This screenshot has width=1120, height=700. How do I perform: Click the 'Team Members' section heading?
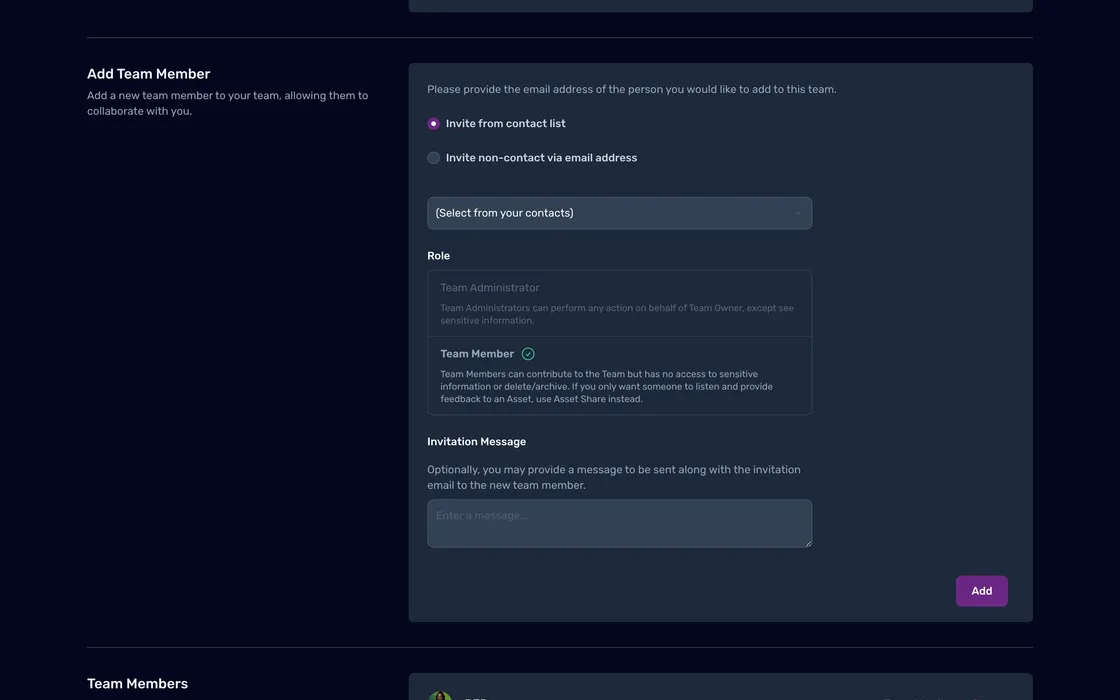pos(137,684)
